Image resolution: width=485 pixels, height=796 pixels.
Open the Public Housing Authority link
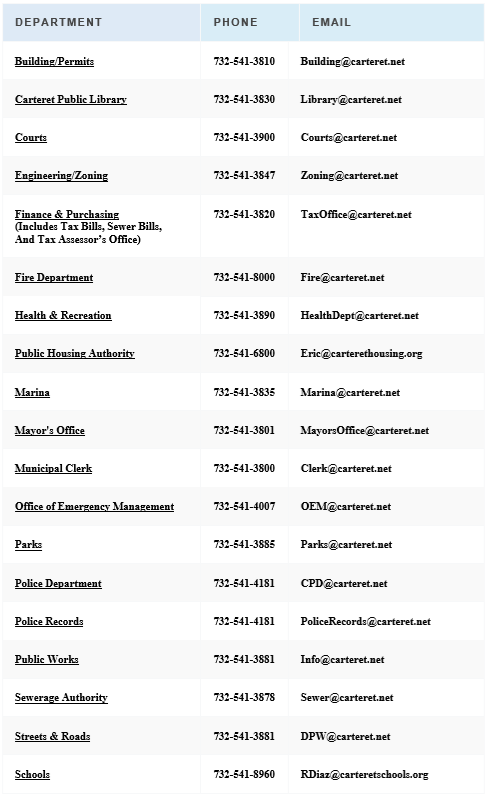pos(75,353)
